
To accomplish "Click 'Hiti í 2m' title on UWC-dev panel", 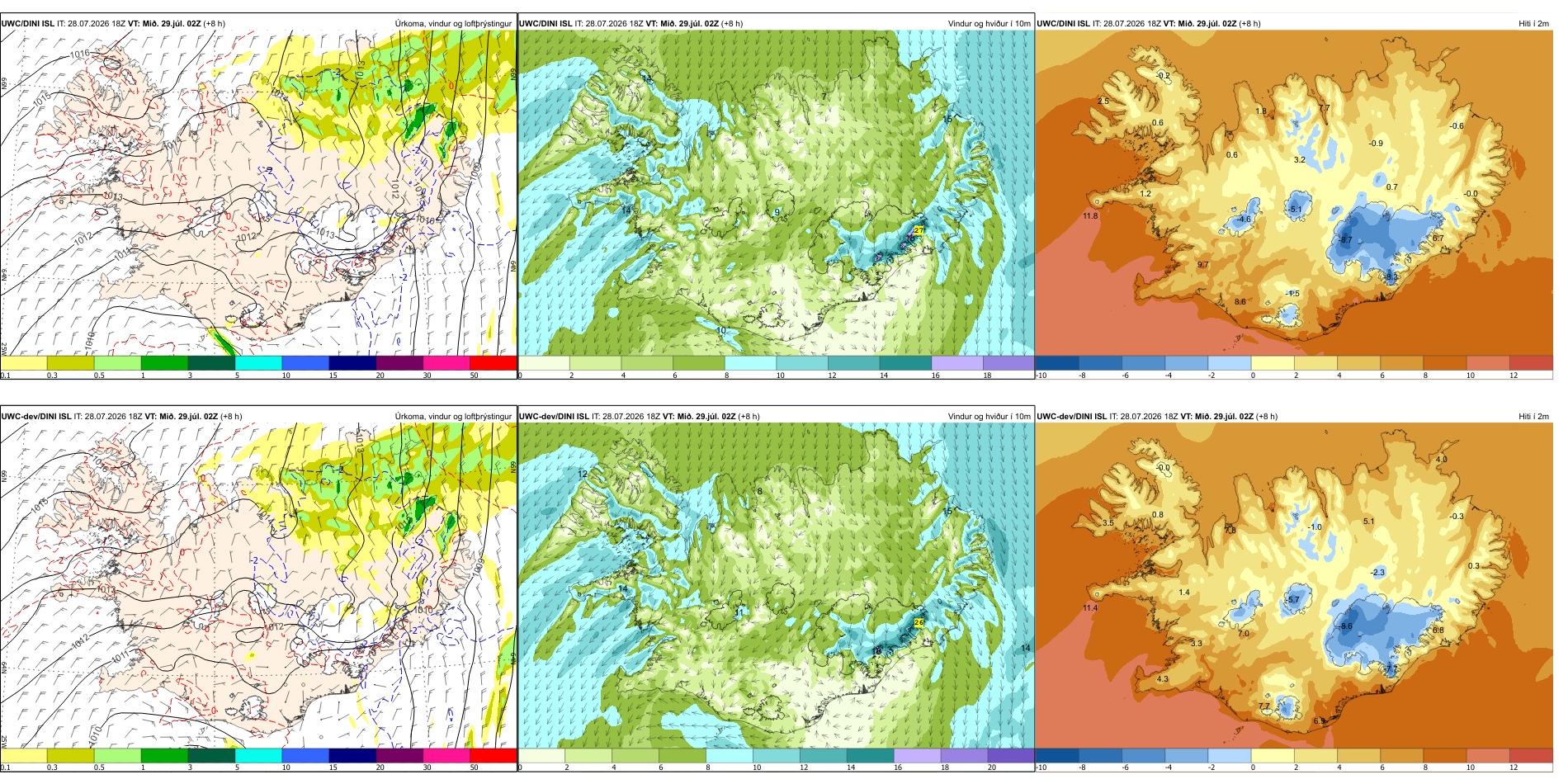I will pyautogui.click(x=1533, y=416).
